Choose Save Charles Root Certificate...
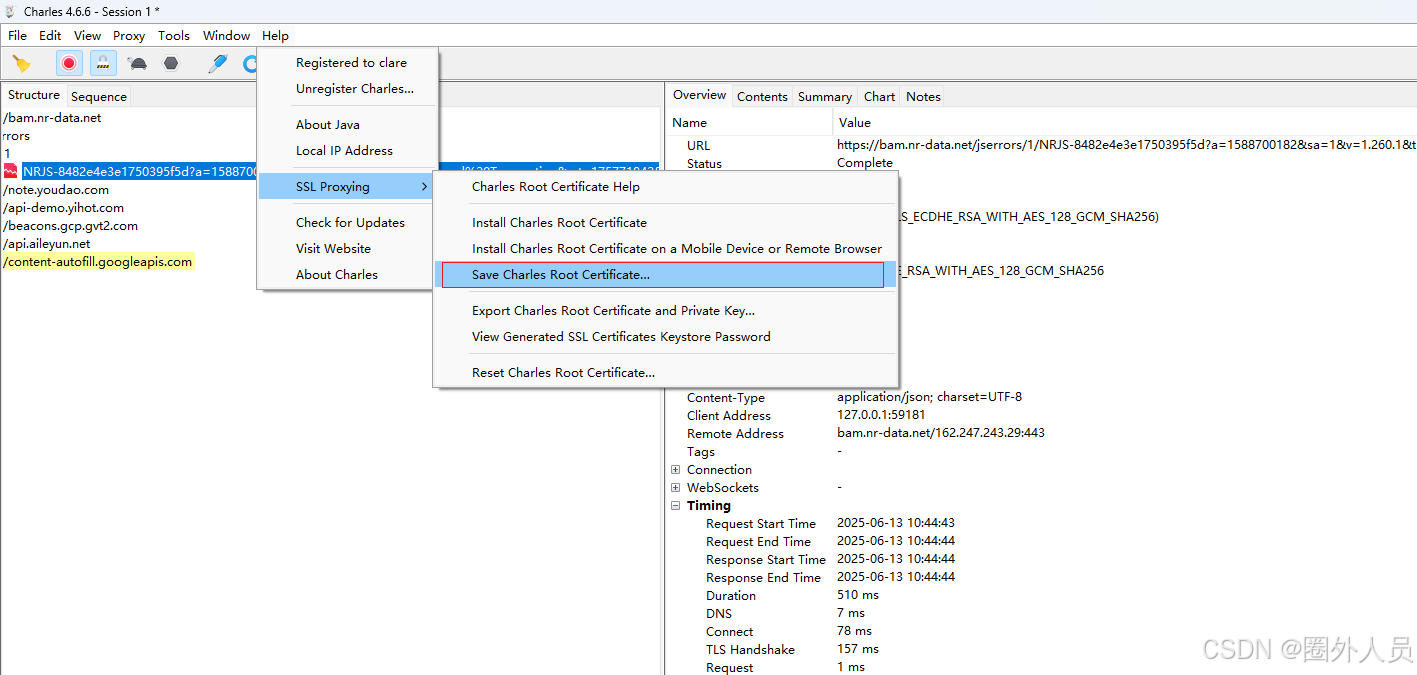1417x675 pixels. (666, 274)
